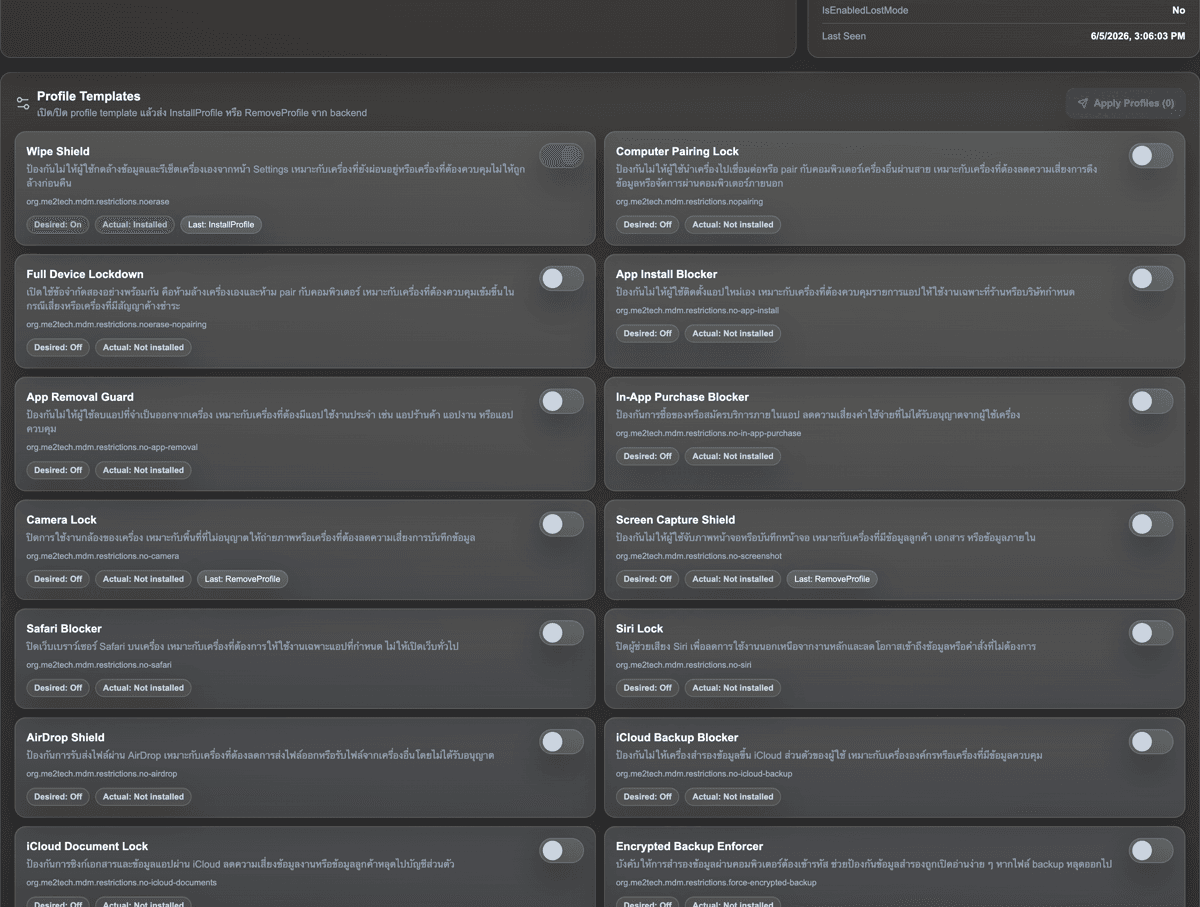Screen dimensions: 1200x907
Task: Click the Wipe Shield 'Actual: Installed' badge
Action: 135,225
